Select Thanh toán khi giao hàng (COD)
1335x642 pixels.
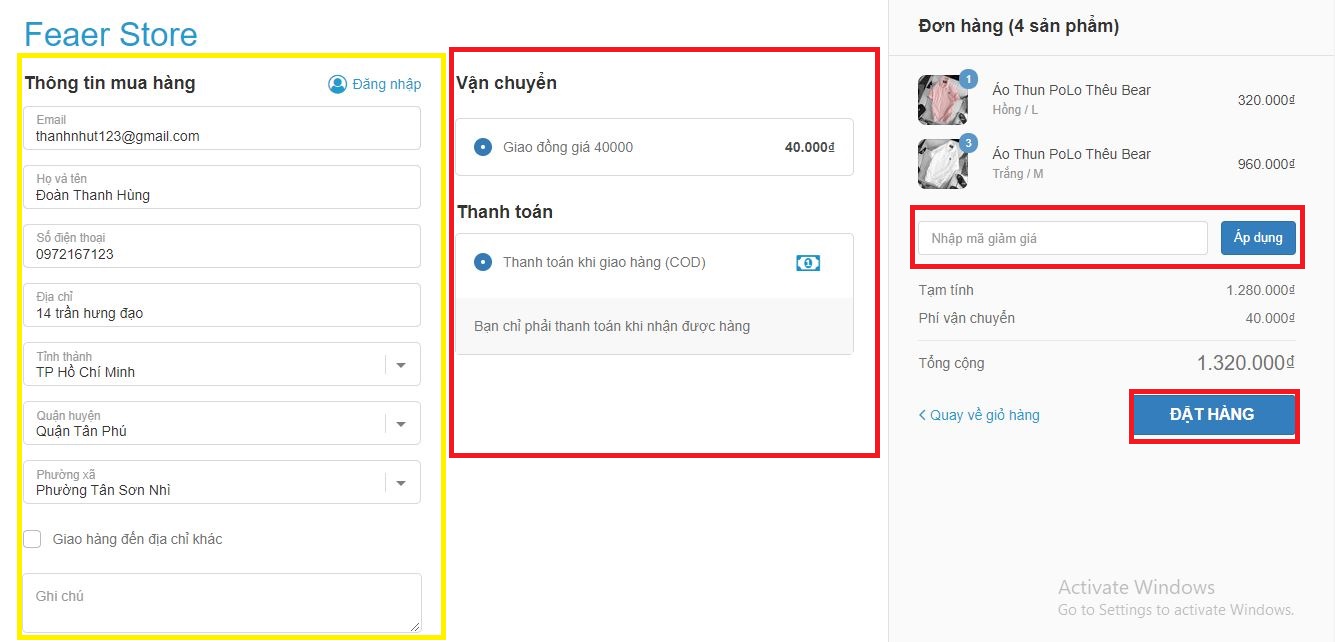click(x=483, y=262)
